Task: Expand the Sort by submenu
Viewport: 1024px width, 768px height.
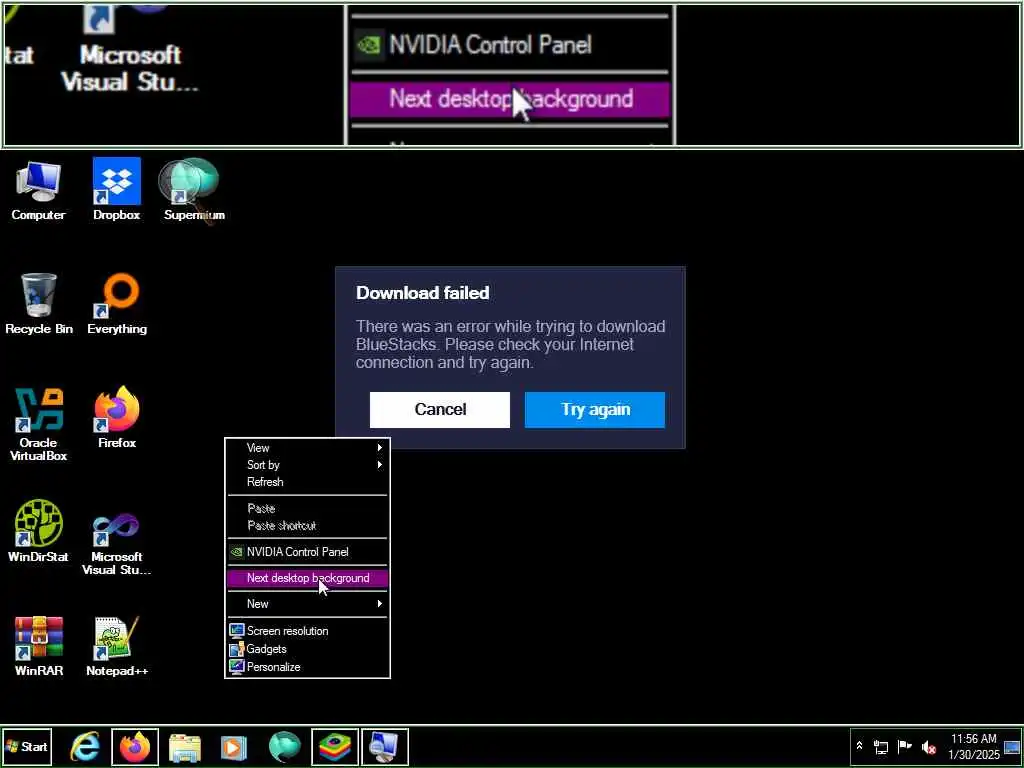Action: tap(307, 465)
